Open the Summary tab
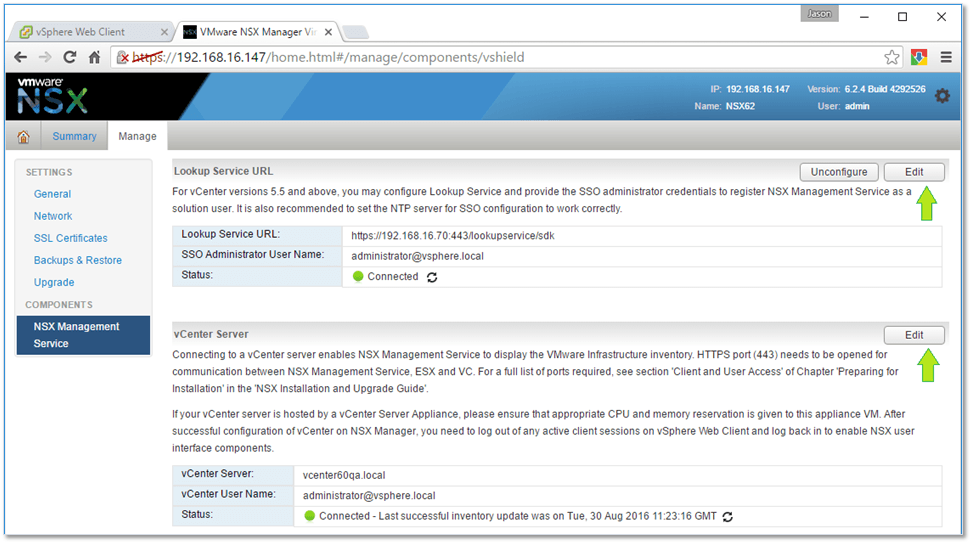 74,136
